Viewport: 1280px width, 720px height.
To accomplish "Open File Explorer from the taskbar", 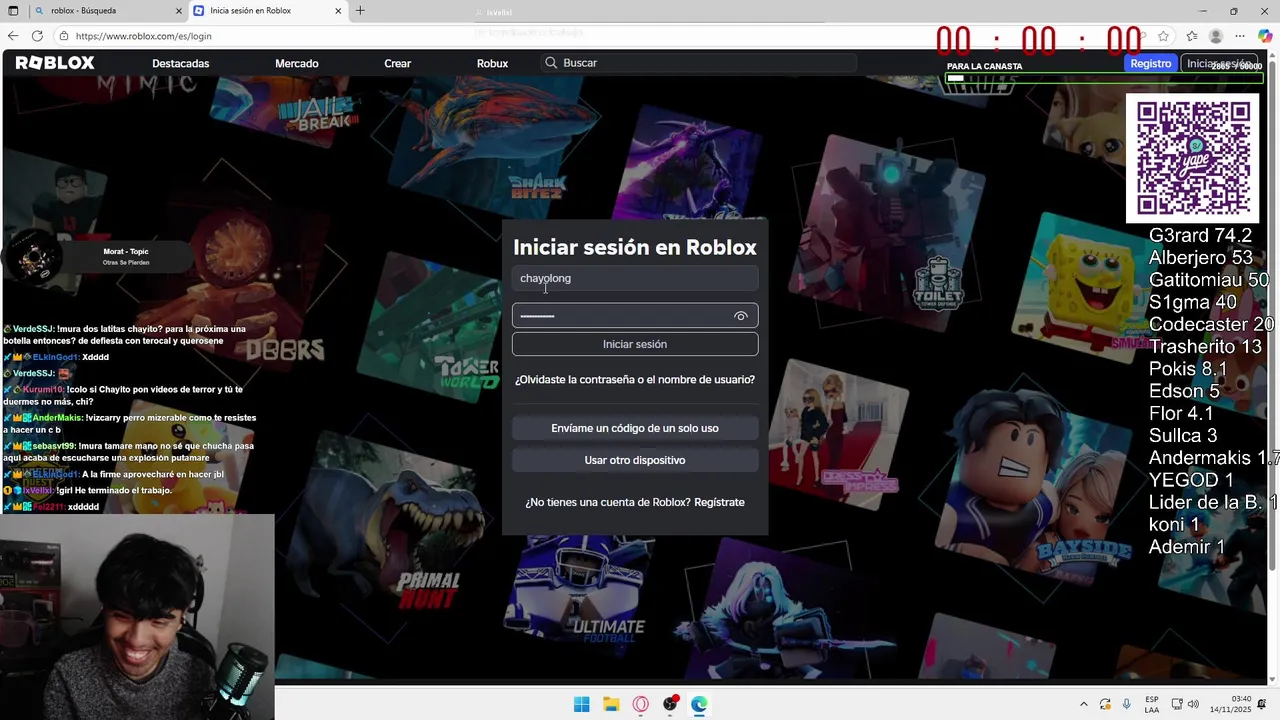I will (x=611, y=704).
